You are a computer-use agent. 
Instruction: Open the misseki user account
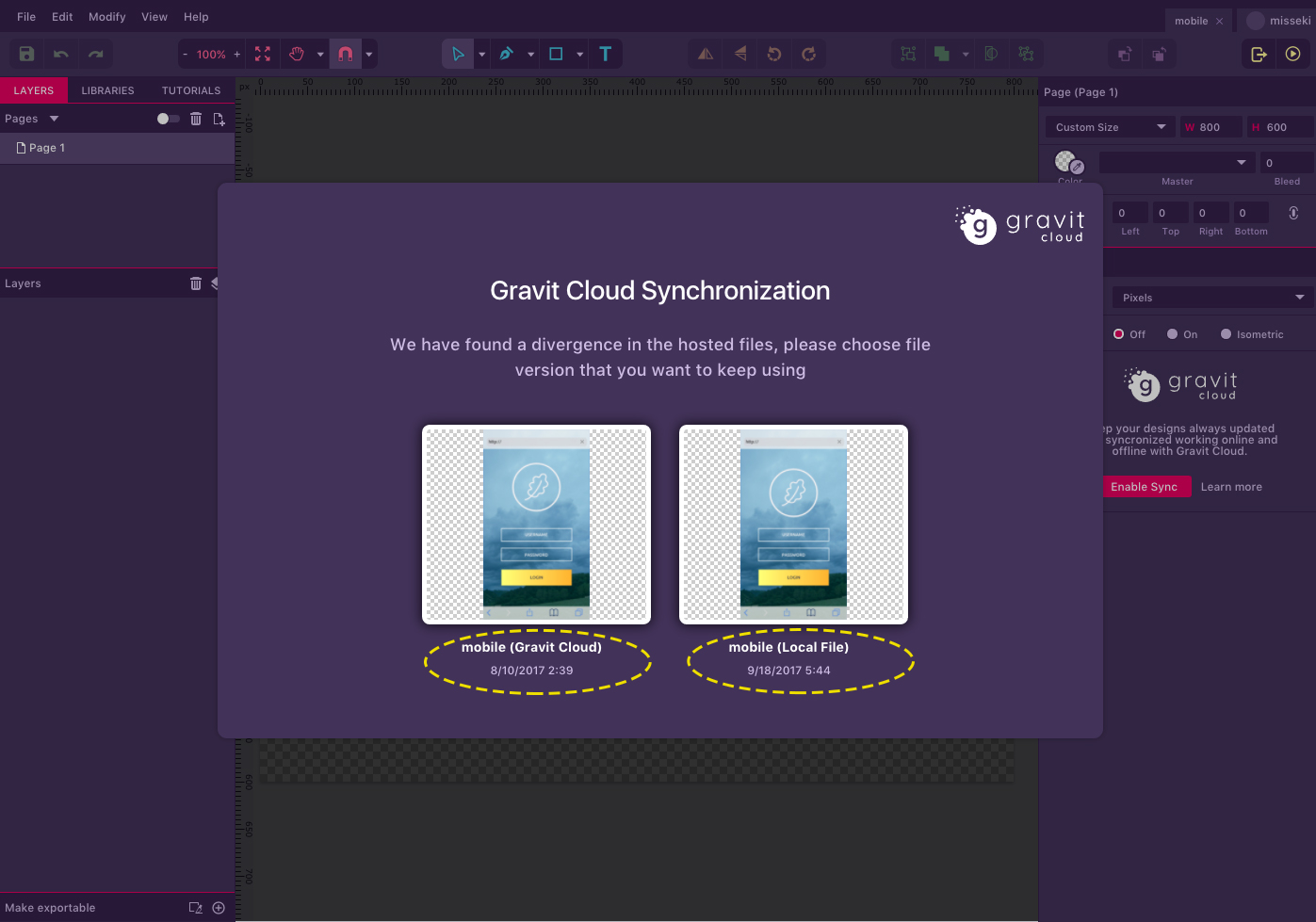1278,21
